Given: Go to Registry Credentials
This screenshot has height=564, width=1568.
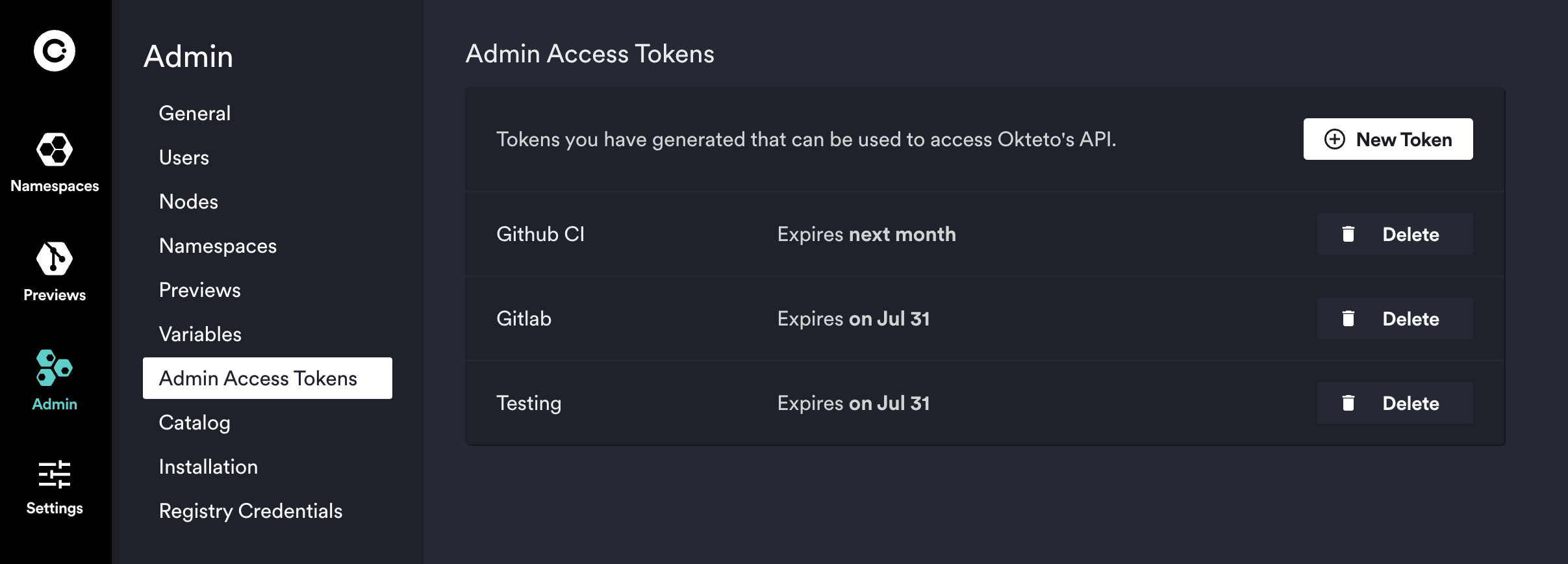Looking at the screenshot, I should tap(251, 511).
